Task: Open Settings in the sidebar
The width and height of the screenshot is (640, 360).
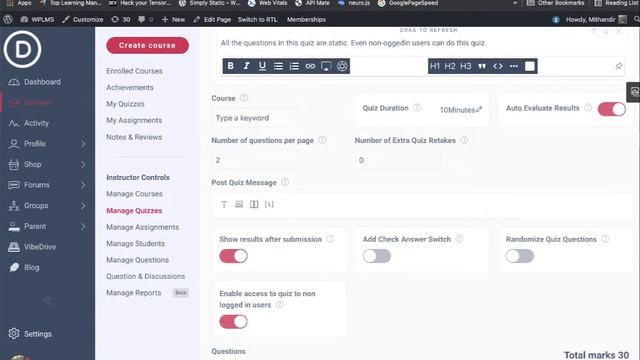Action: 38,334
